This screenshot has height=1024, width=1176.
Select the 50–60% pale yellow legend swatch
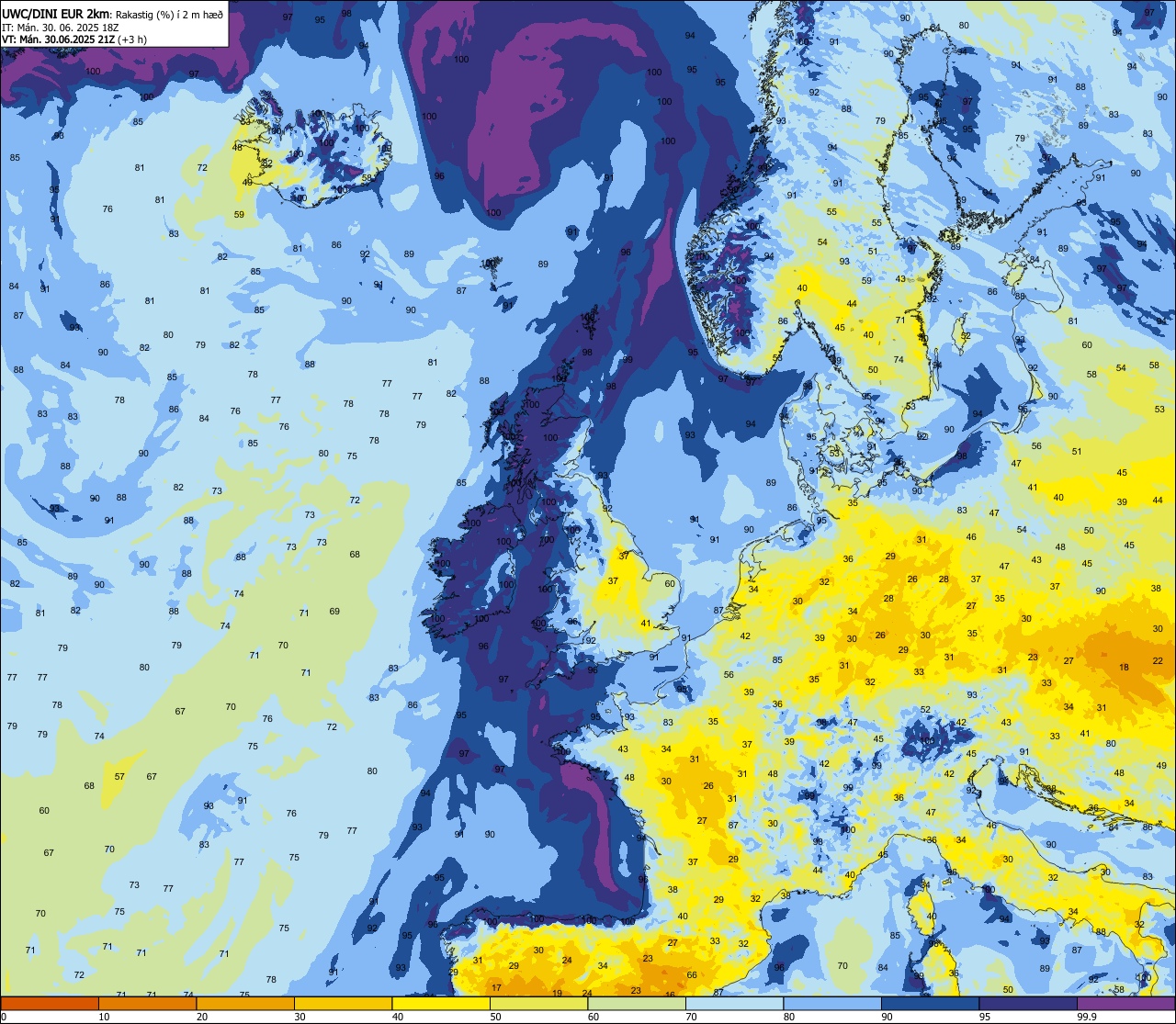538,1004
